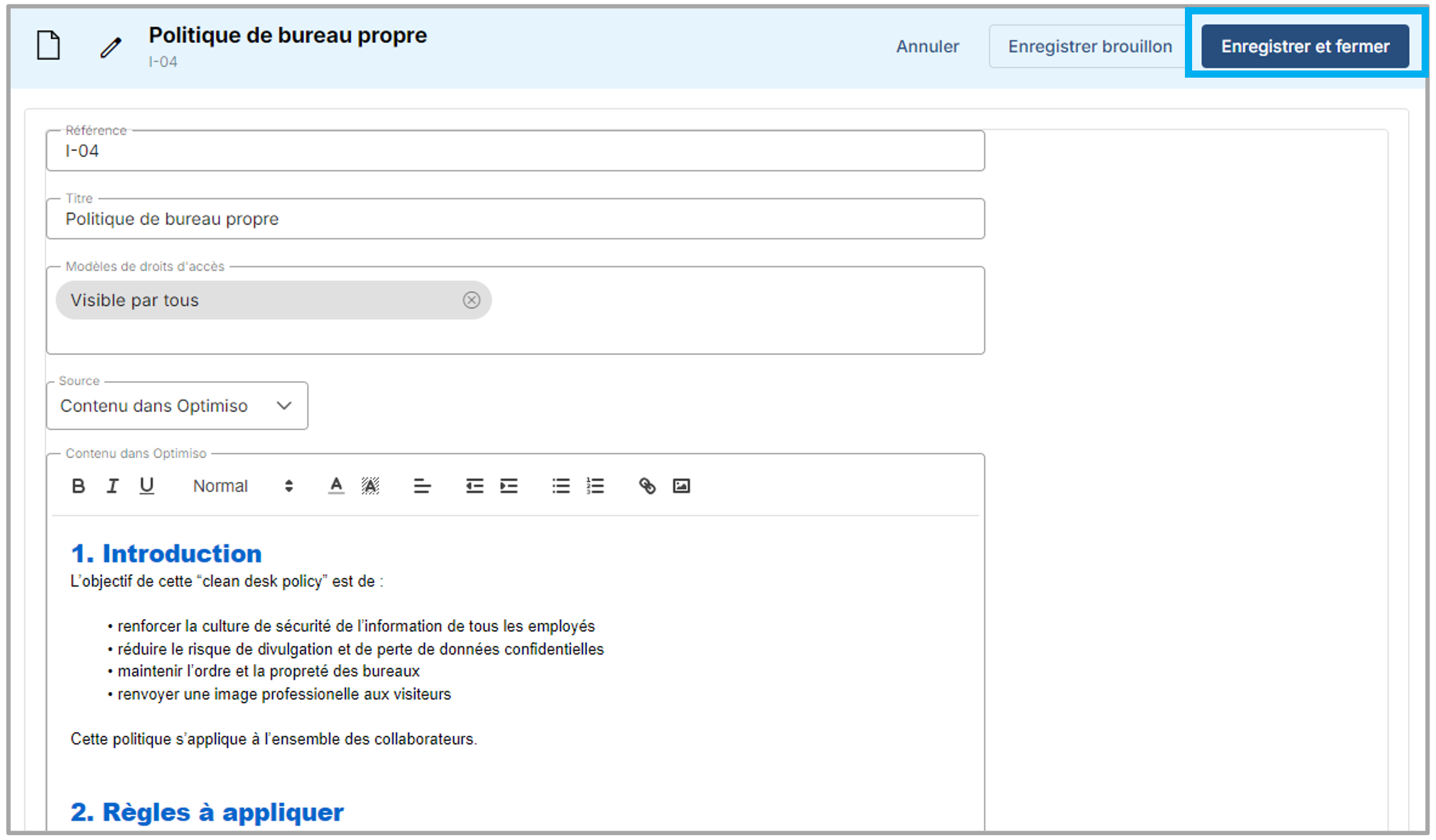Insert a bulleted list

click(x=560, y=486)
